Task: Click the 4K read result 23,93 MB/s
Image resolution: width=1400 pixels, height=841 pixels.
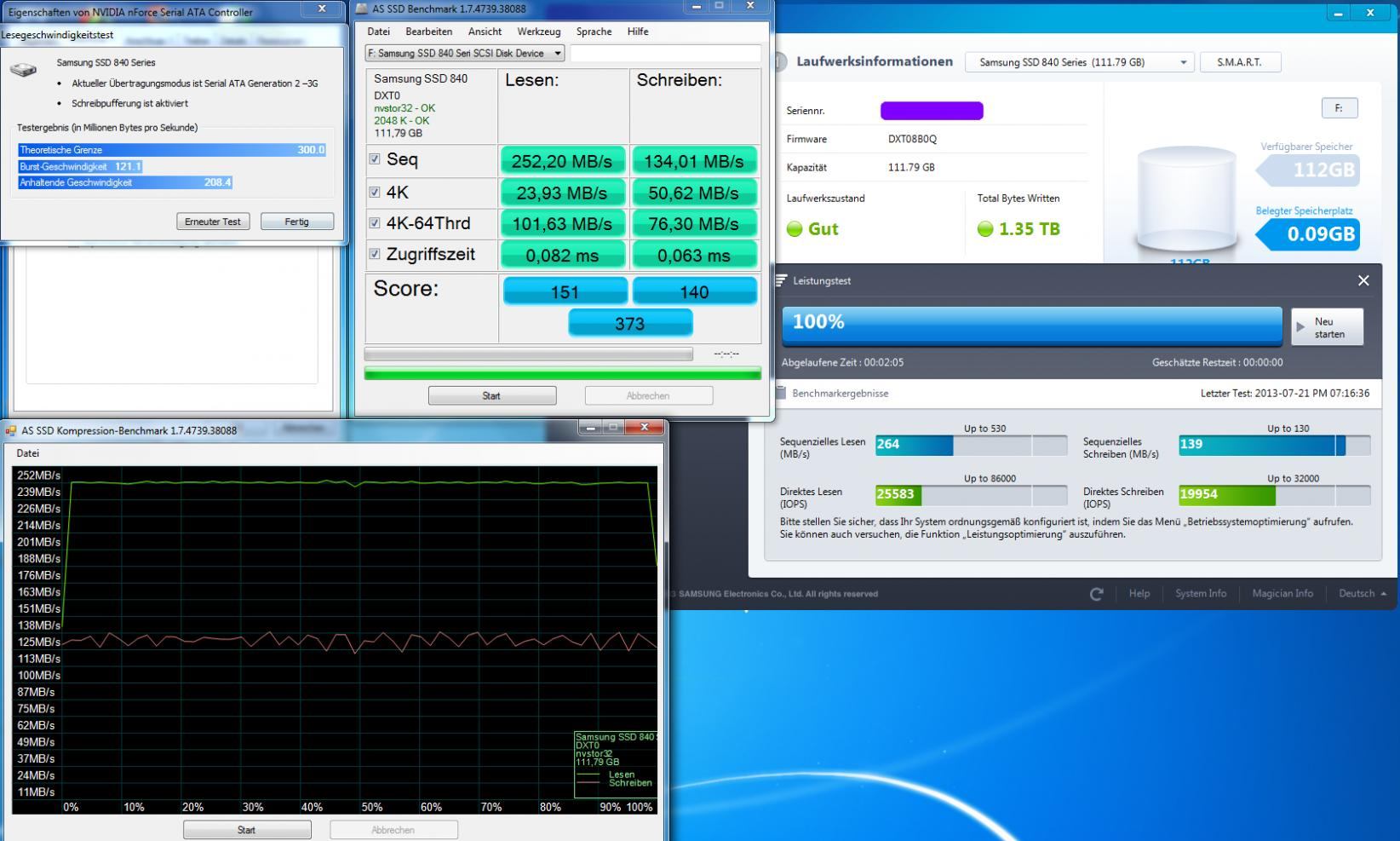Action: click(563, 193)
